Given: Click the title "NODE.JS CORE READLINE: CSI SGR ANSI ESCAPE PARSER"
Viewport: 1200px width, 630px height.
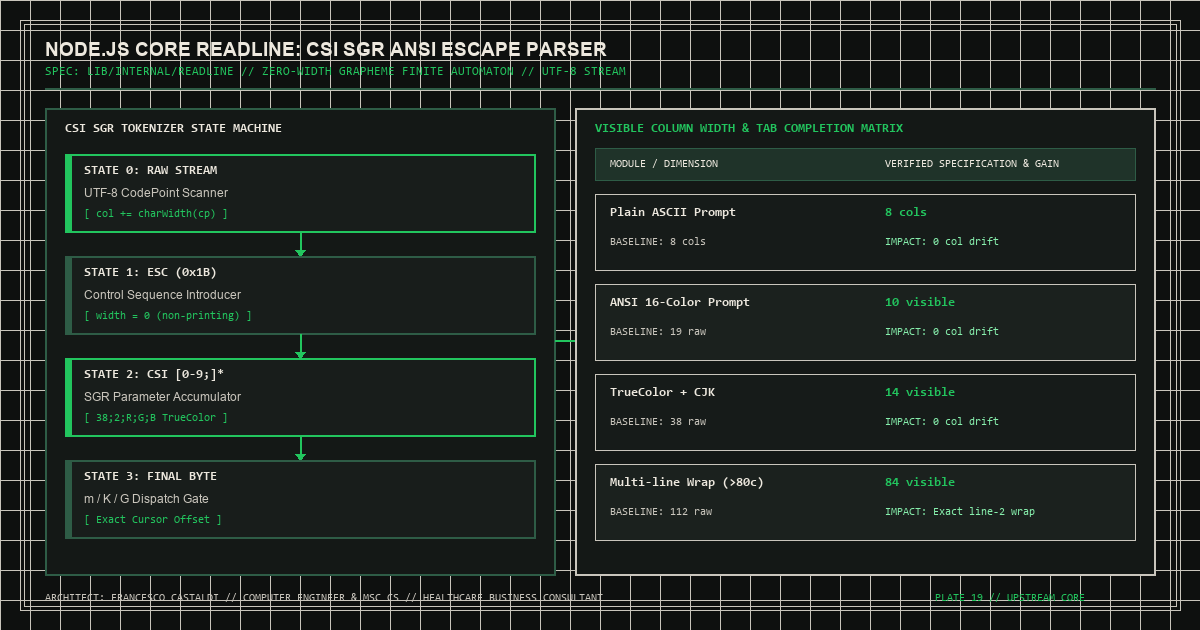Looking at the screenshot, I should (325, 50).
